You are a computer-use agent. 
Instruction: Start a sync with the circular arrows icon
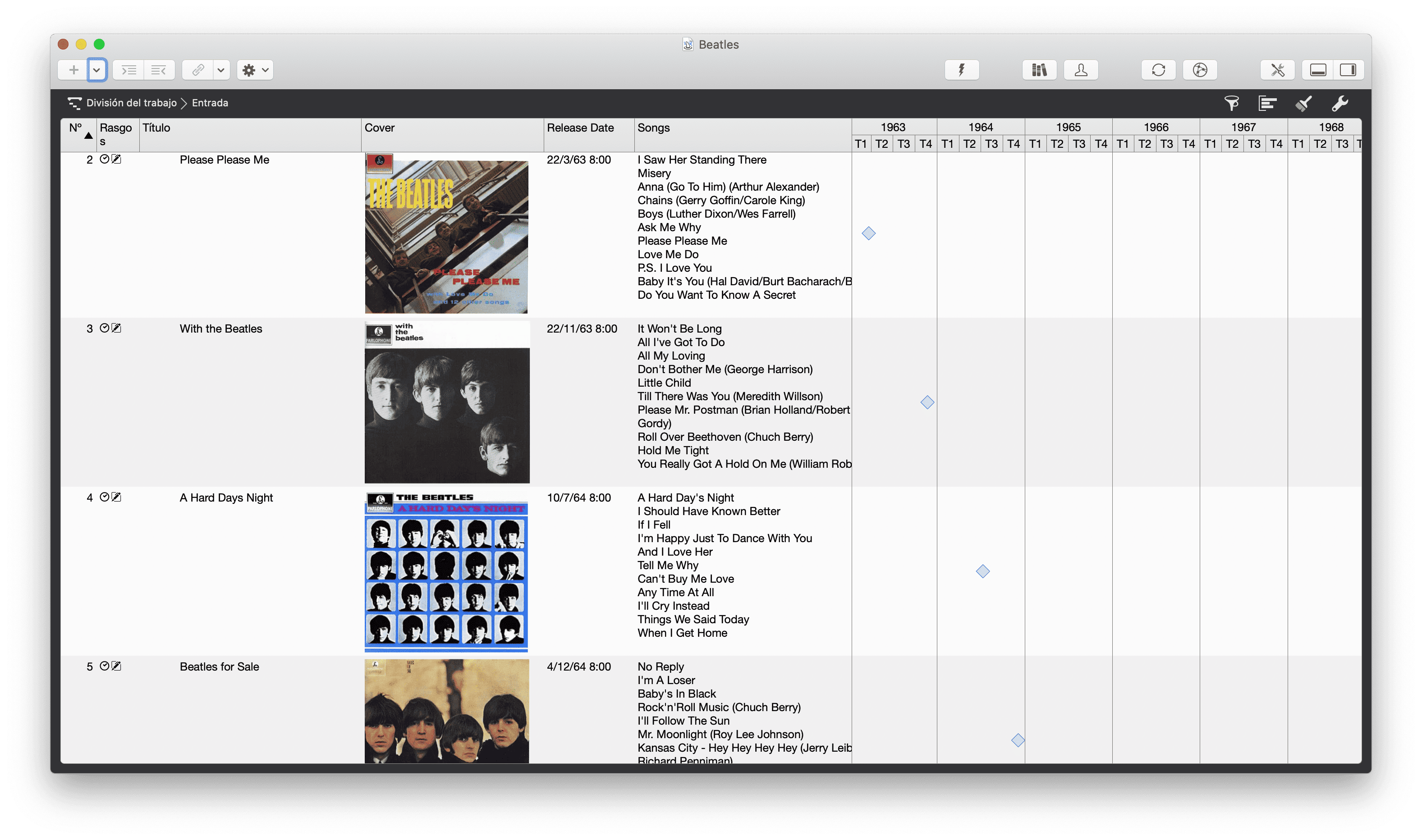(1159, 69)
